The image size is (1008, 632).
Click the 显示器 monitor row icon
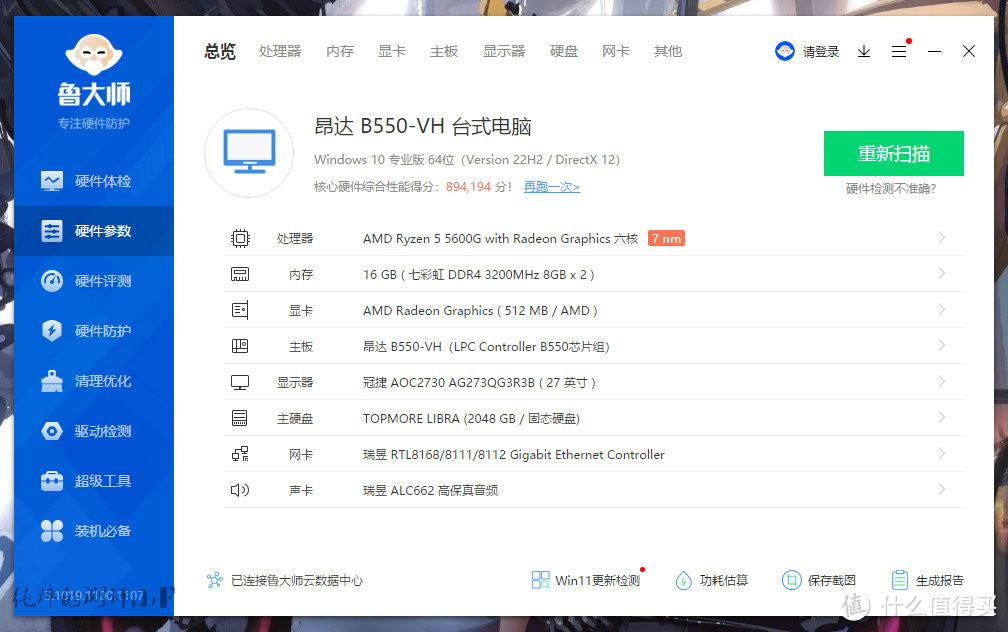[240, 383]
